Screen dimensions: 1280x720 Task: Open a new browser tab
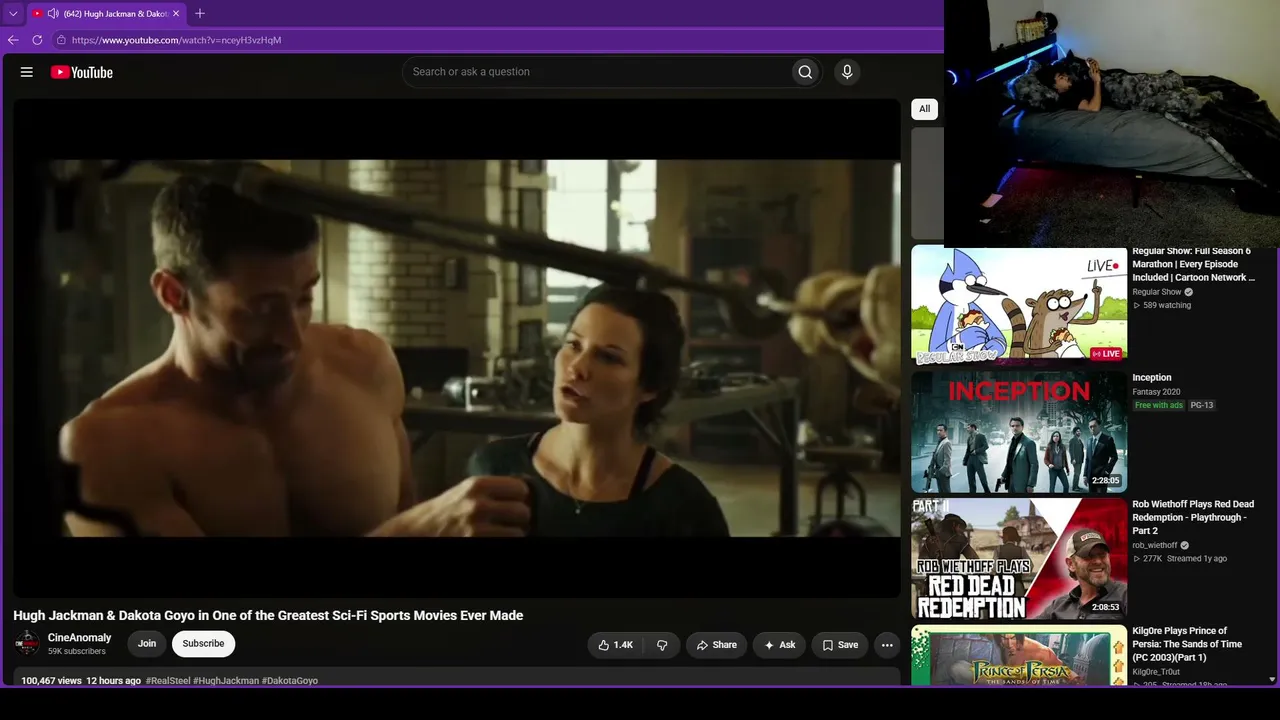coord(200,13)
